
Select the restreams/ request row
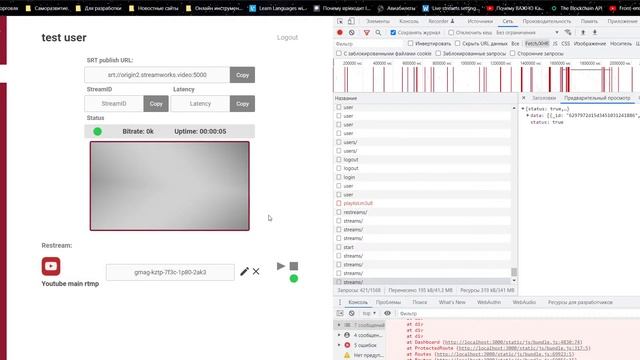click(423, 212)
